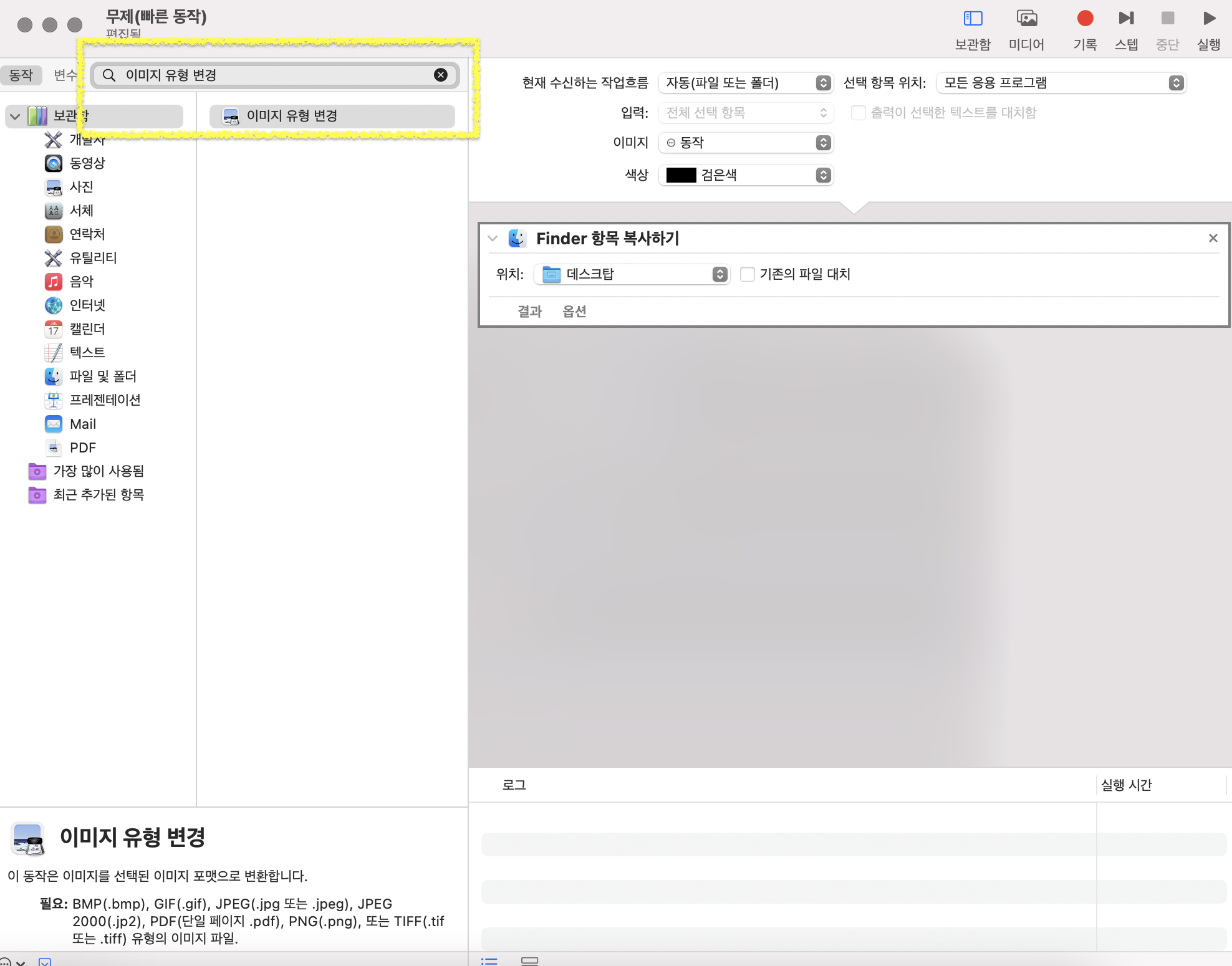Select 파일 및 폴더 Finder category
The height and width of the screenshot is (966, 1232).
[102, 376]
